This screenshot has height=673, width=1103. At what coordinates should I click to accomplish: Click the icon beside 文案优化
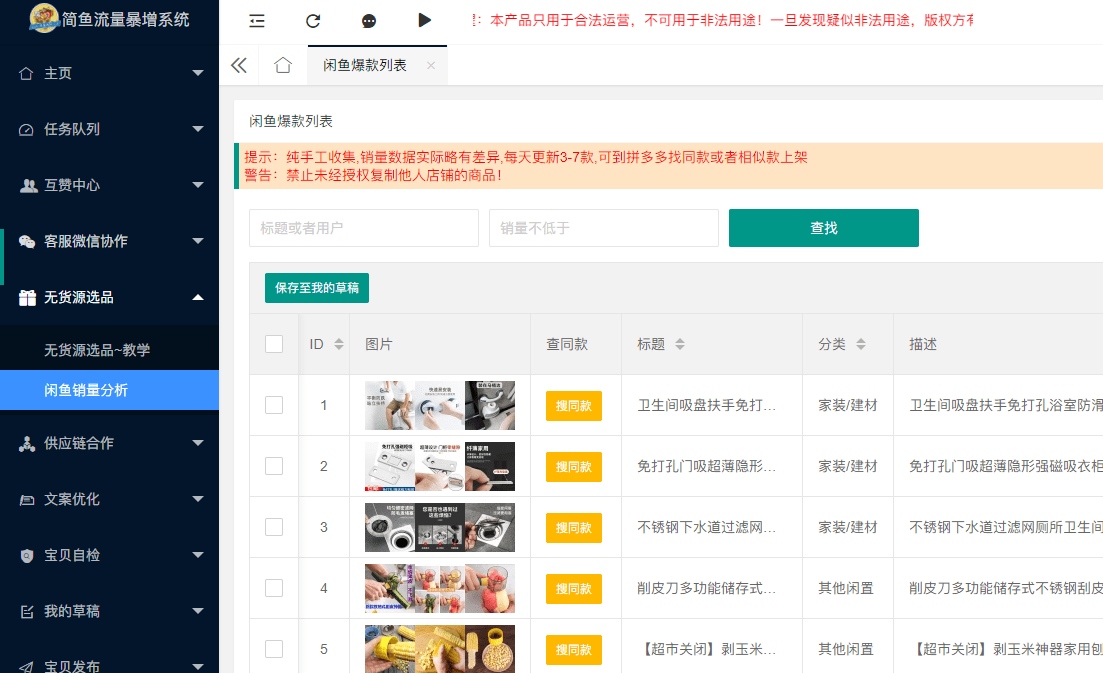27,499
